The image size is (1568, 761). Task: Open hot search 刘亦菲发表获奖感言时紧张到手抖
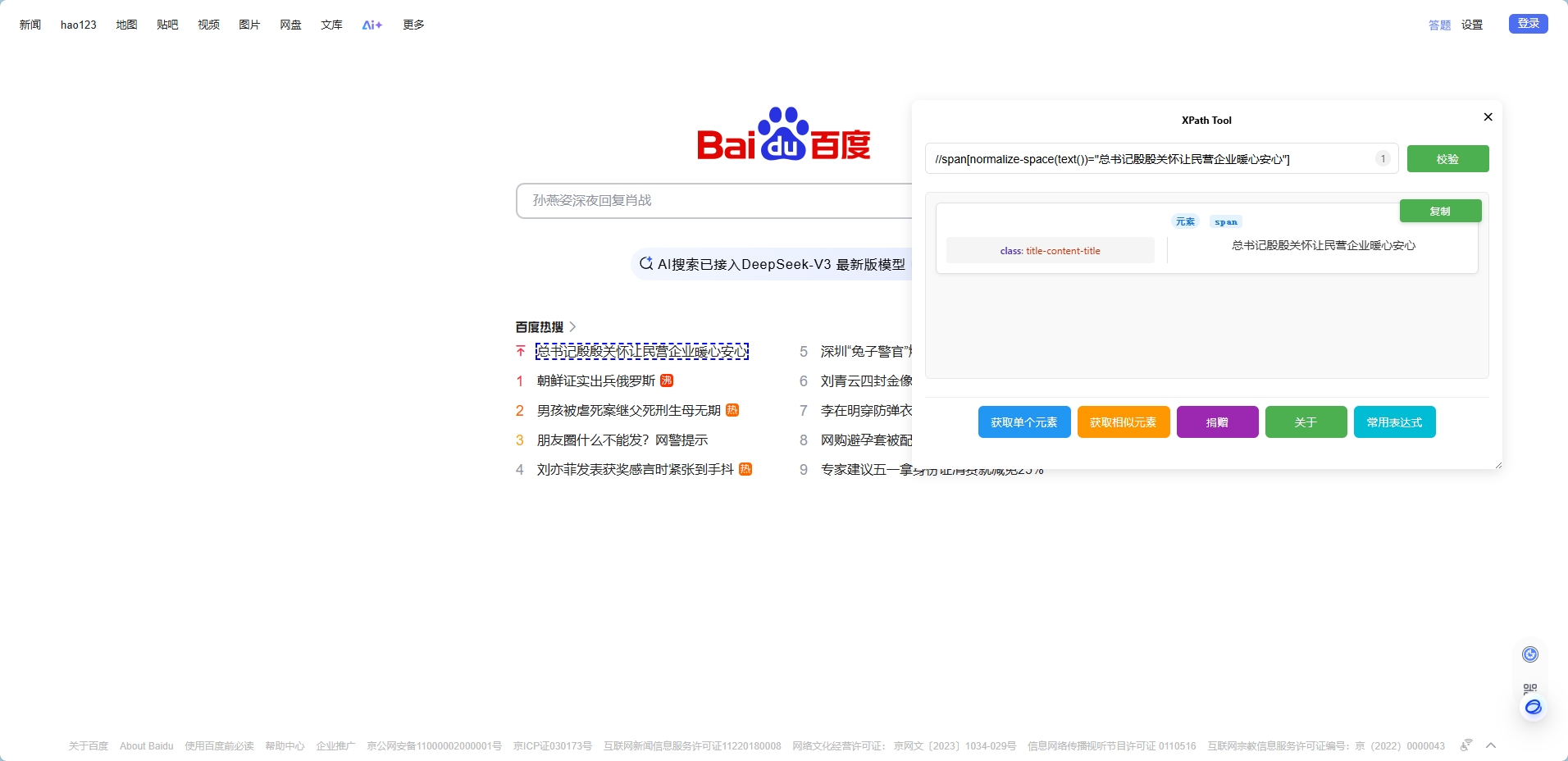pyautogui.click(x=636, y=469)
